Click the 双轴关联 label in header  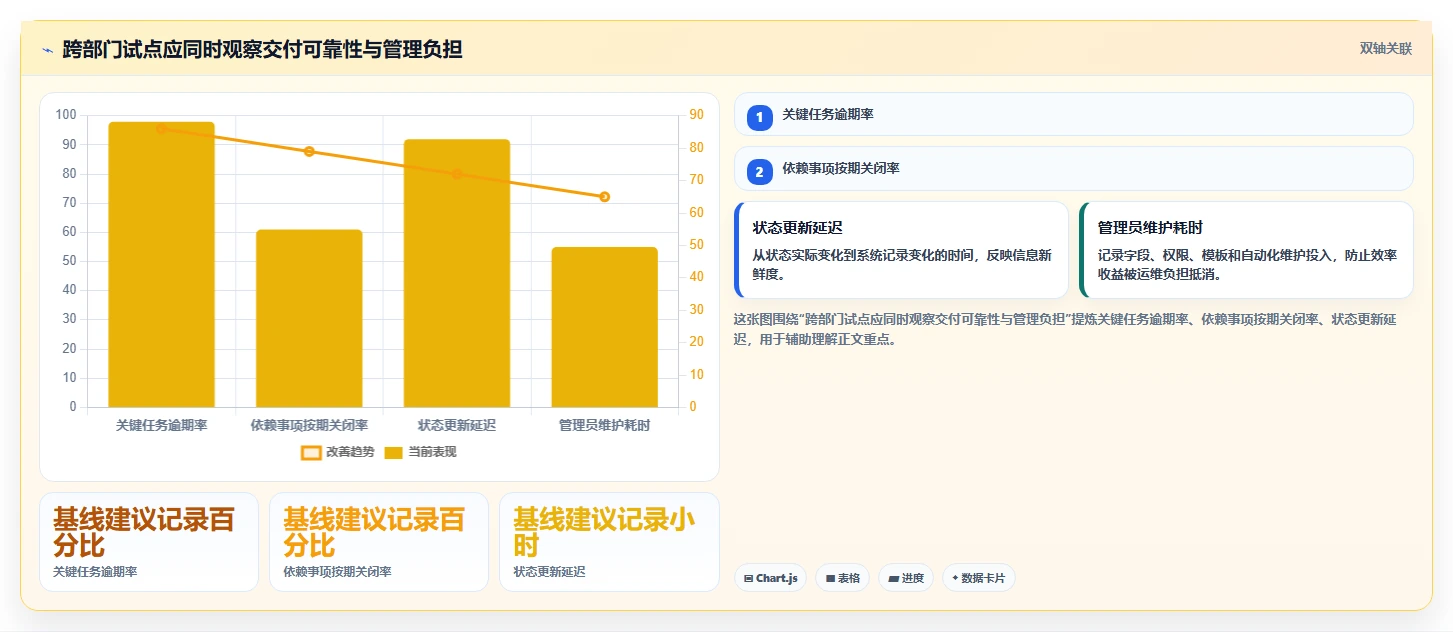tap(1385, 48)
